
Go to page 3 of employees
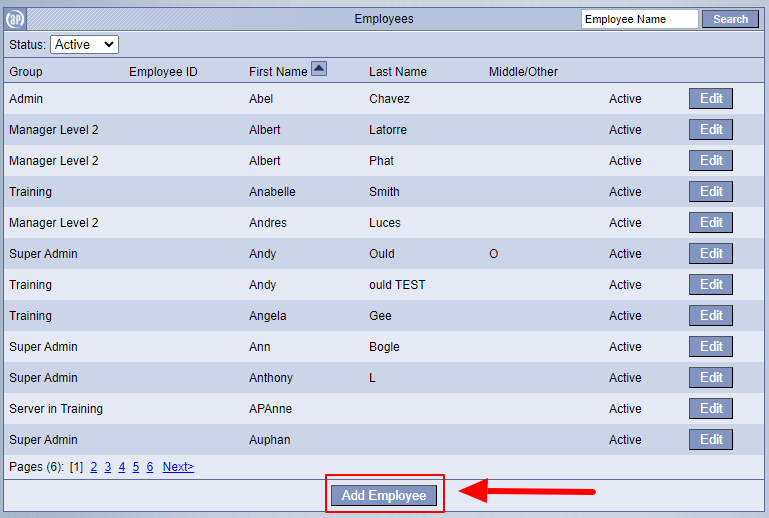point(108,466)
